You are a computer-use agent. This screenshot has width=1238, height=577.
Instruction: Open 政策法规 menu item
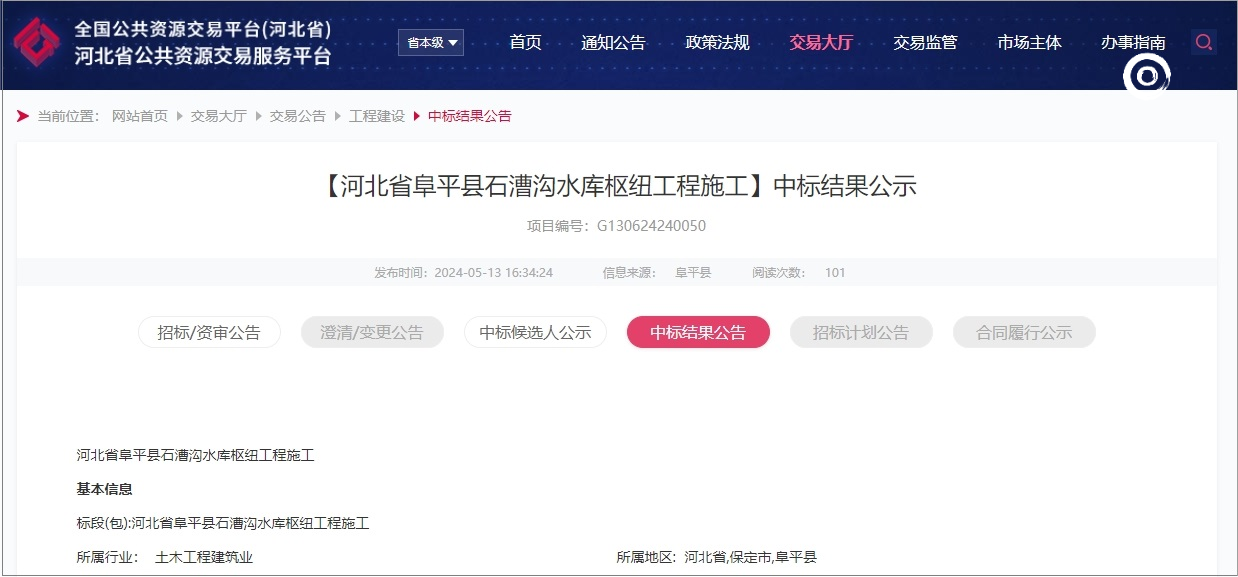coord(717,42)
